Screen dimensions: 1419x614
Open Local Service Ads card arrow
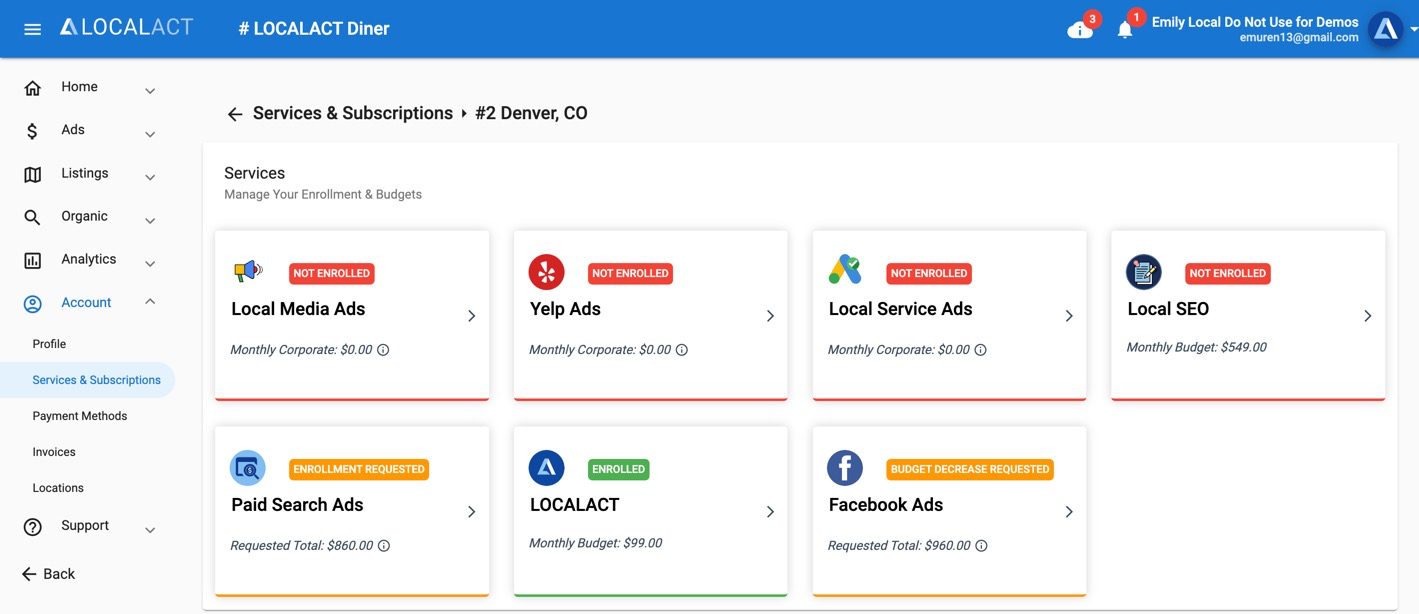click(x=1069, y=316)
